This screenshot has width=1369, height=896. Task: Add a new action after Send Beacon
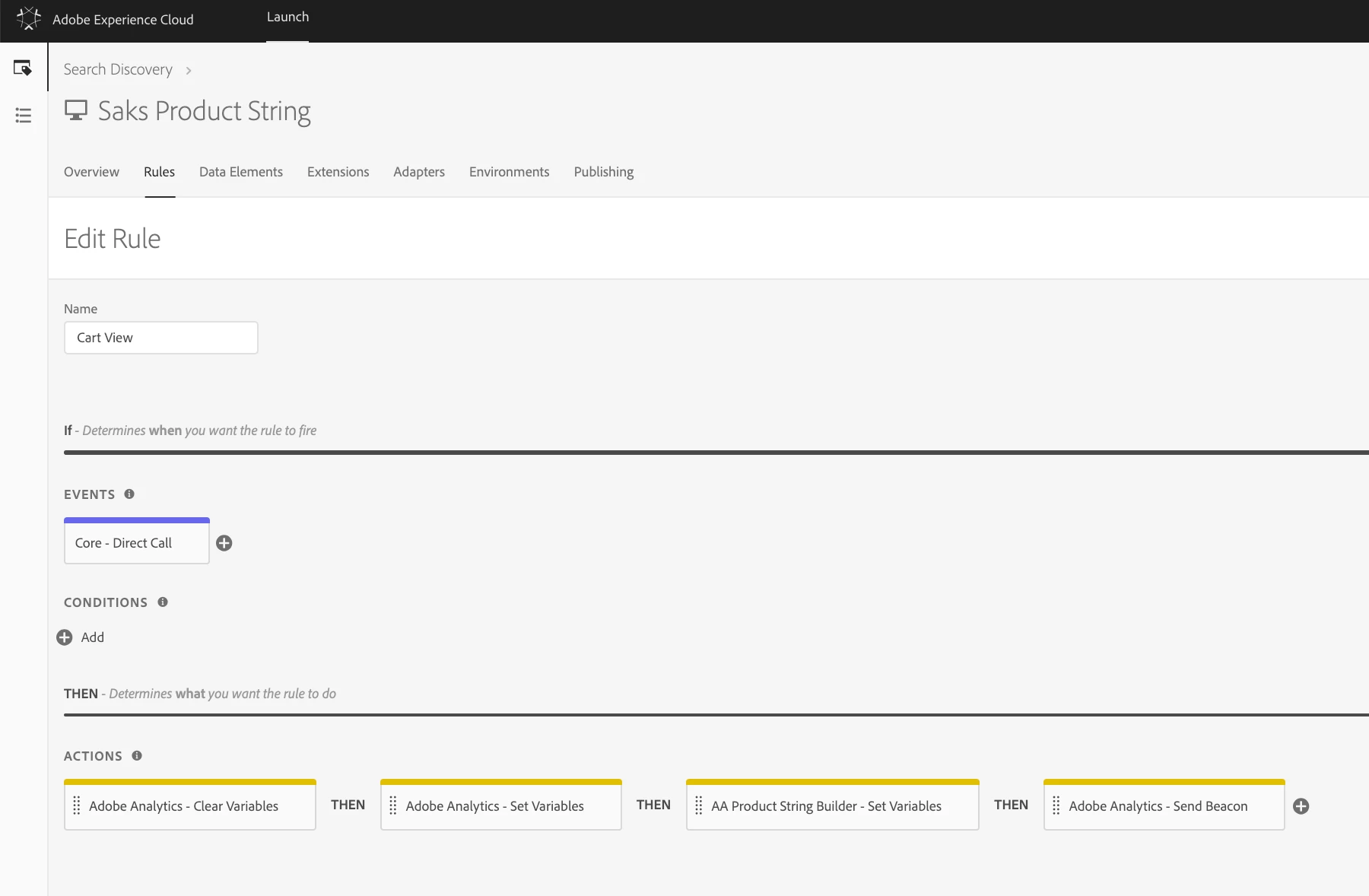[x=1301, y=806]
